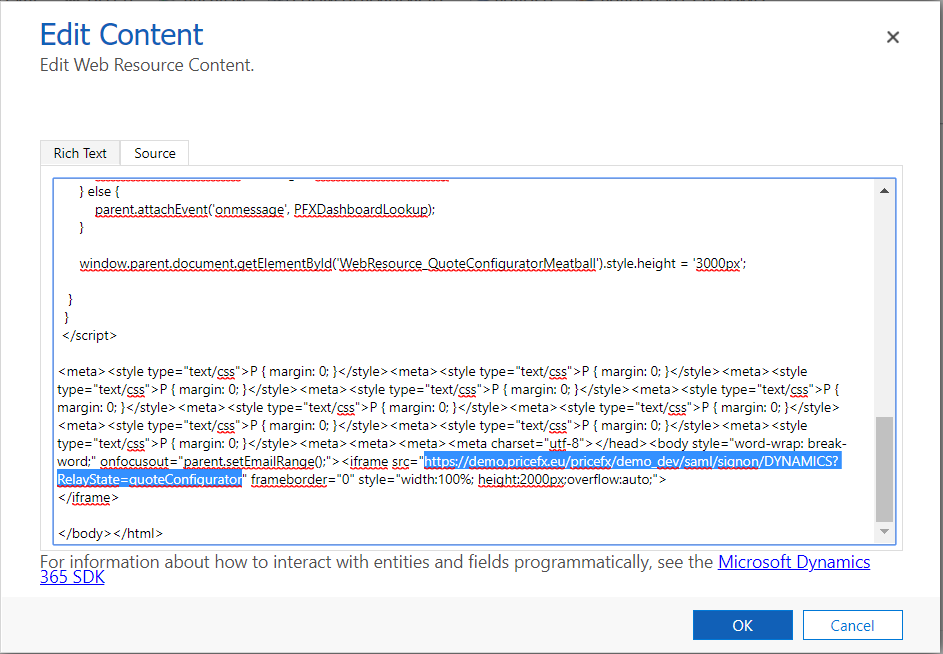The width and height of the screenshot is (943, 654).
Task: Place cursor at the closing script tag
Action: [x=89, y=335]
